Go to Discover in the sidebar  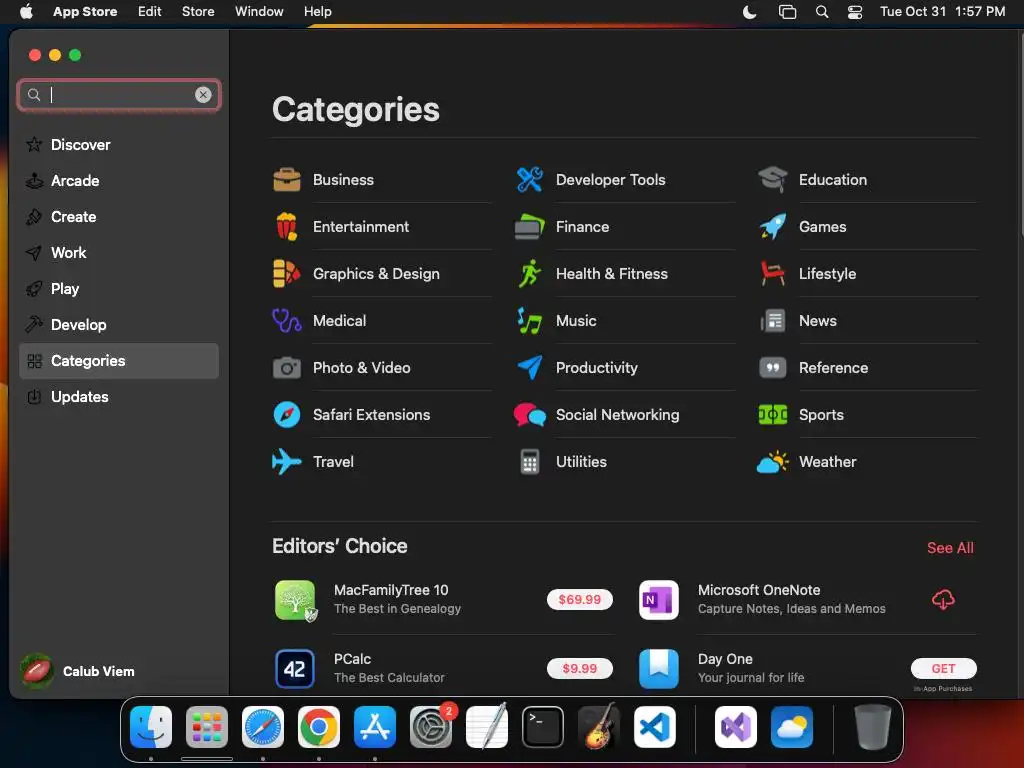pos(119,144)
